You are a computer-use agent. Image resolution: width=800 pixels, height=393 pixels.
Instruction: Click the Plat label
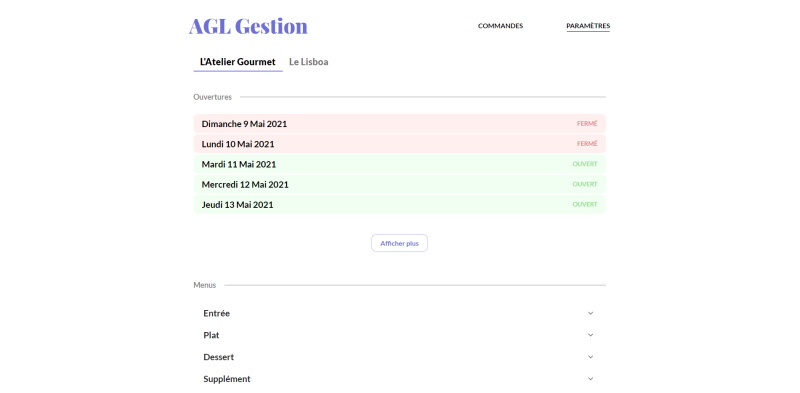[211, 335]
